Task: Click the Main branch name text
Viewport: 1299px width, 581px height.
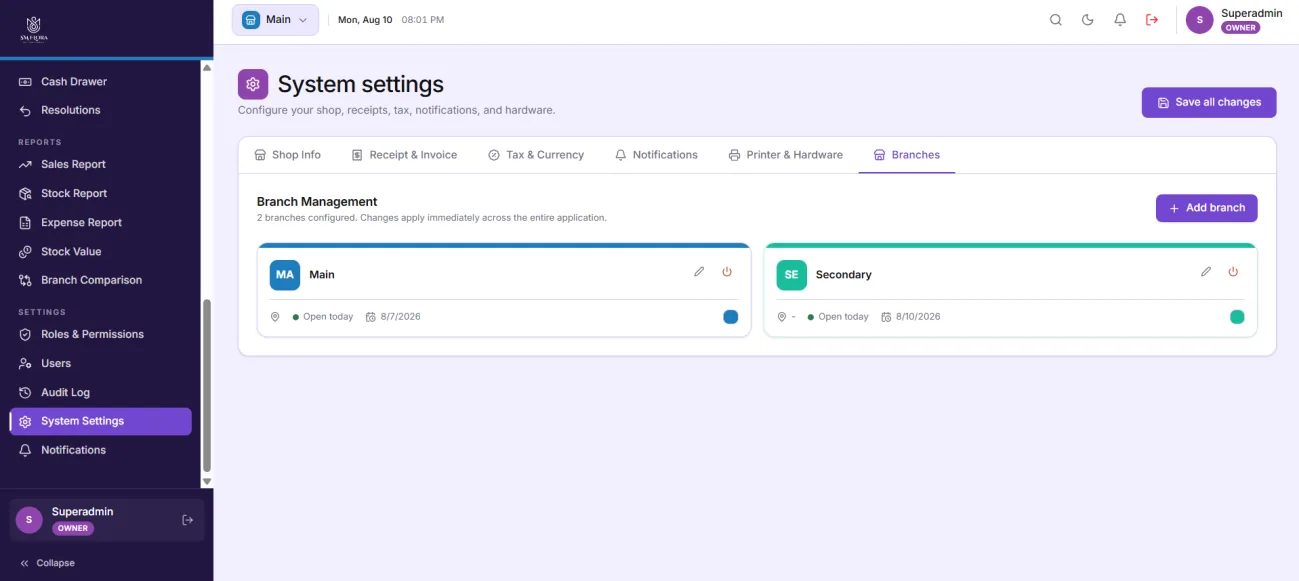Action: [322, 274]
